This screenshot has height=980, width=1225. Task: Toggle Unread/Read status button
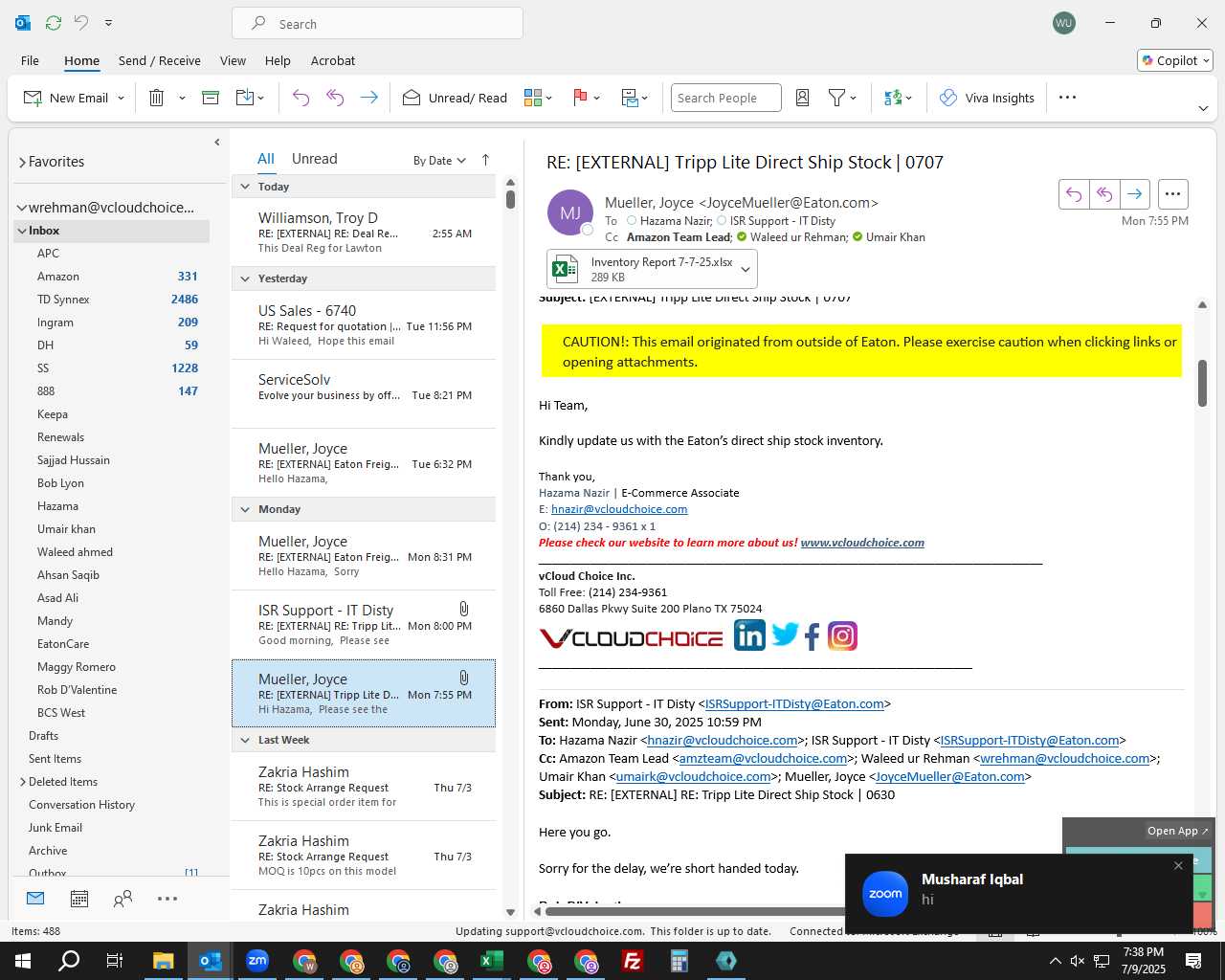[x=455, y=98]
